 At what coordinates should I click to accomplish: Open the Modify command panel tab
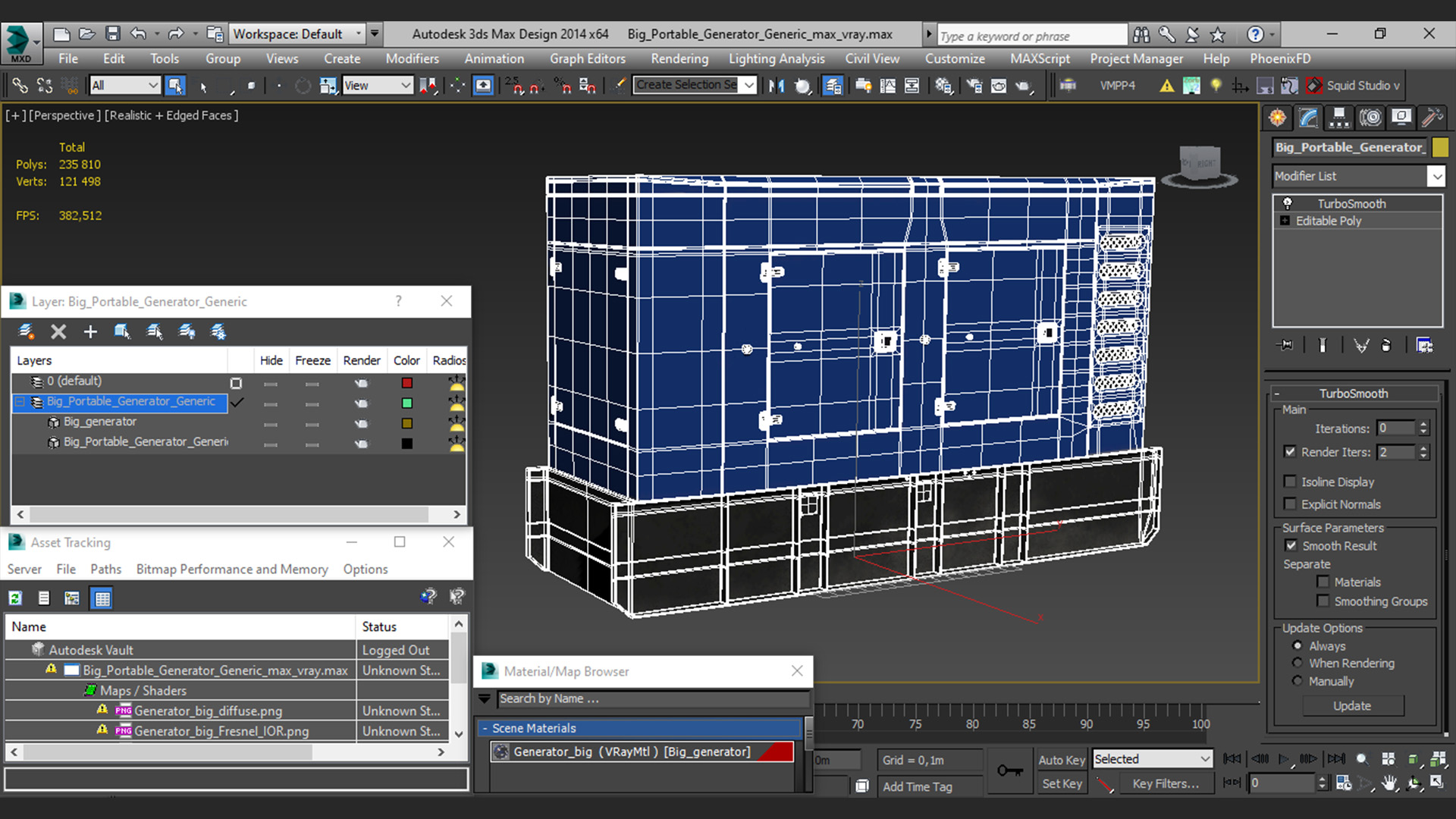point(1309,118)
